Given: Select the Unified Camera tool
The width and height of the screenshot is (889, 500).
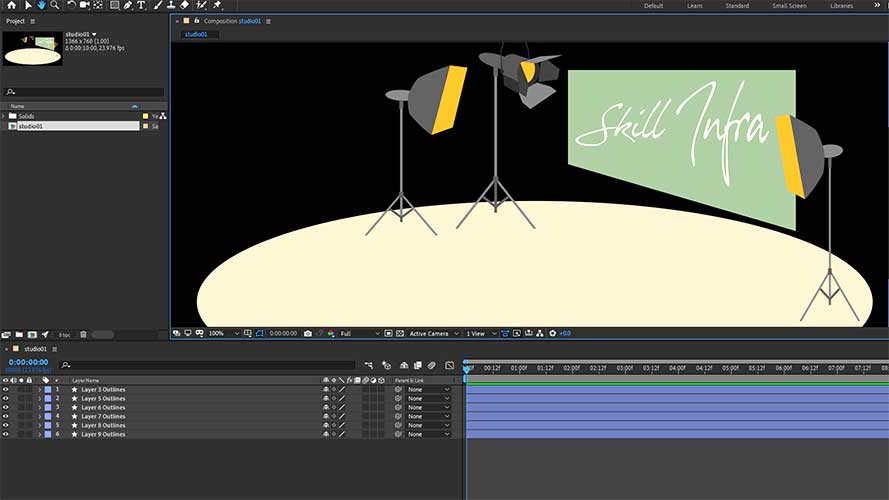Looking at the screenshot, I should point(84,5).
